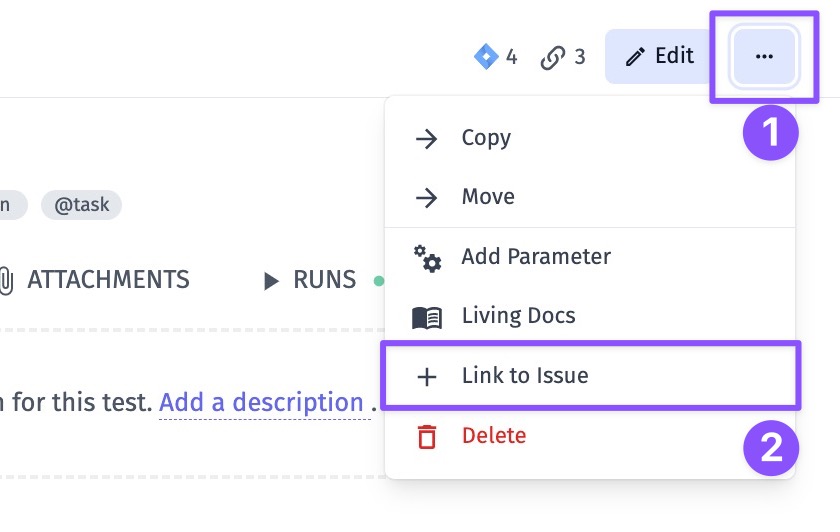The image size is (840, 532).
Task: Switch to the ATTACHMENTS tab
Action: [x=108, y=280]
